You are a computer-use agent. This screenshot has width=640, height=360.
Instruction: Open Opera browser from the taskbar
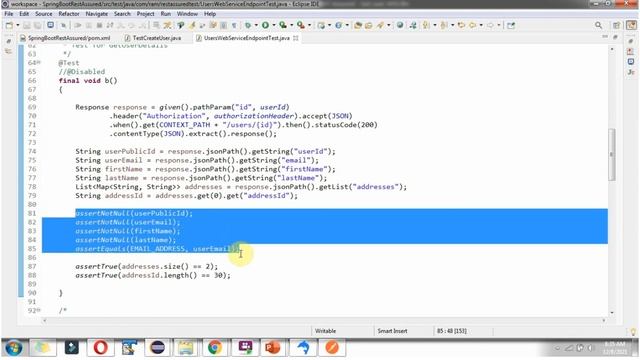(100, 348)
